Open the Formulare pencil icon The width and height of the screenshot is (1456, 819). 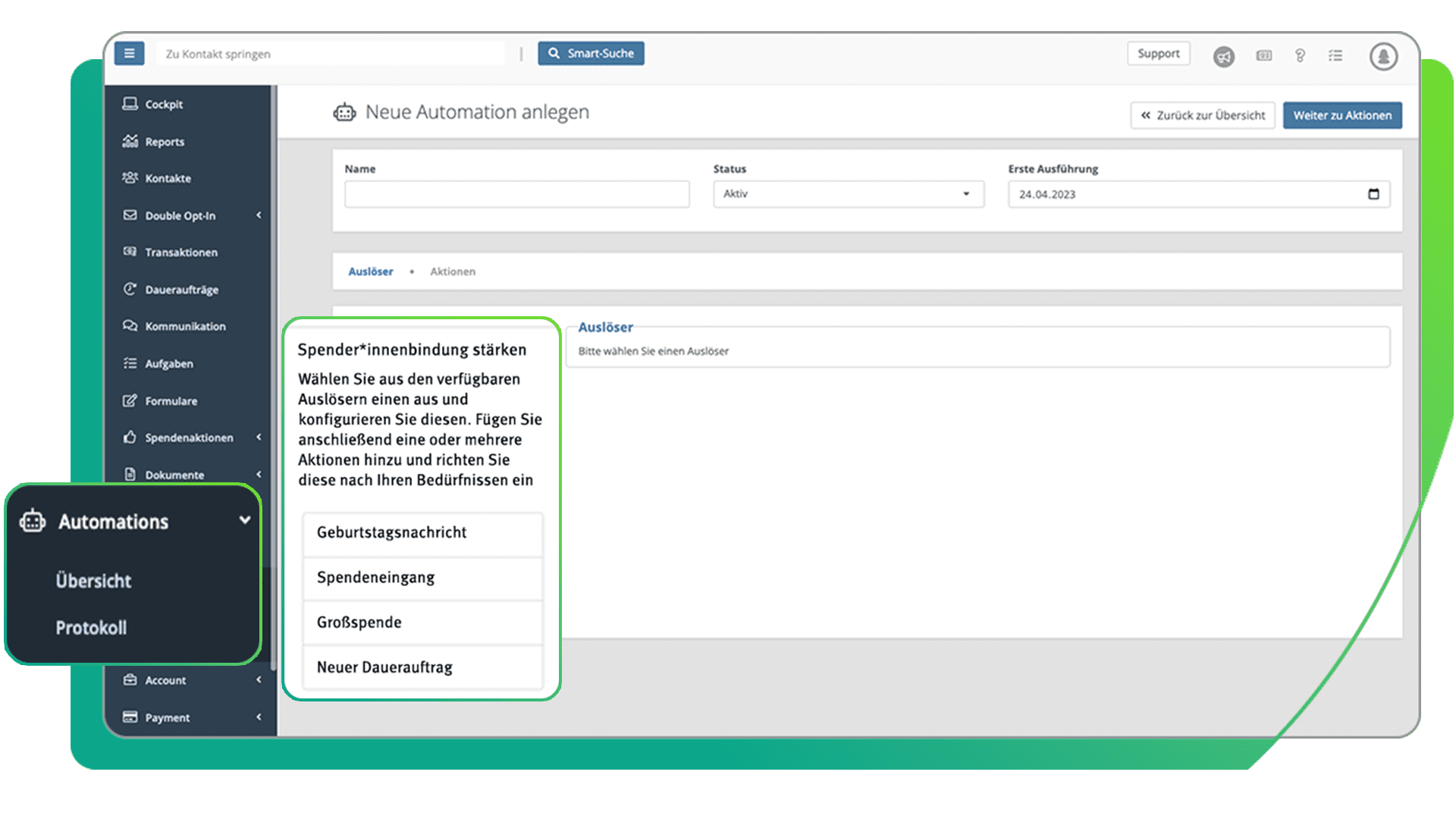(x=130, y=400)
